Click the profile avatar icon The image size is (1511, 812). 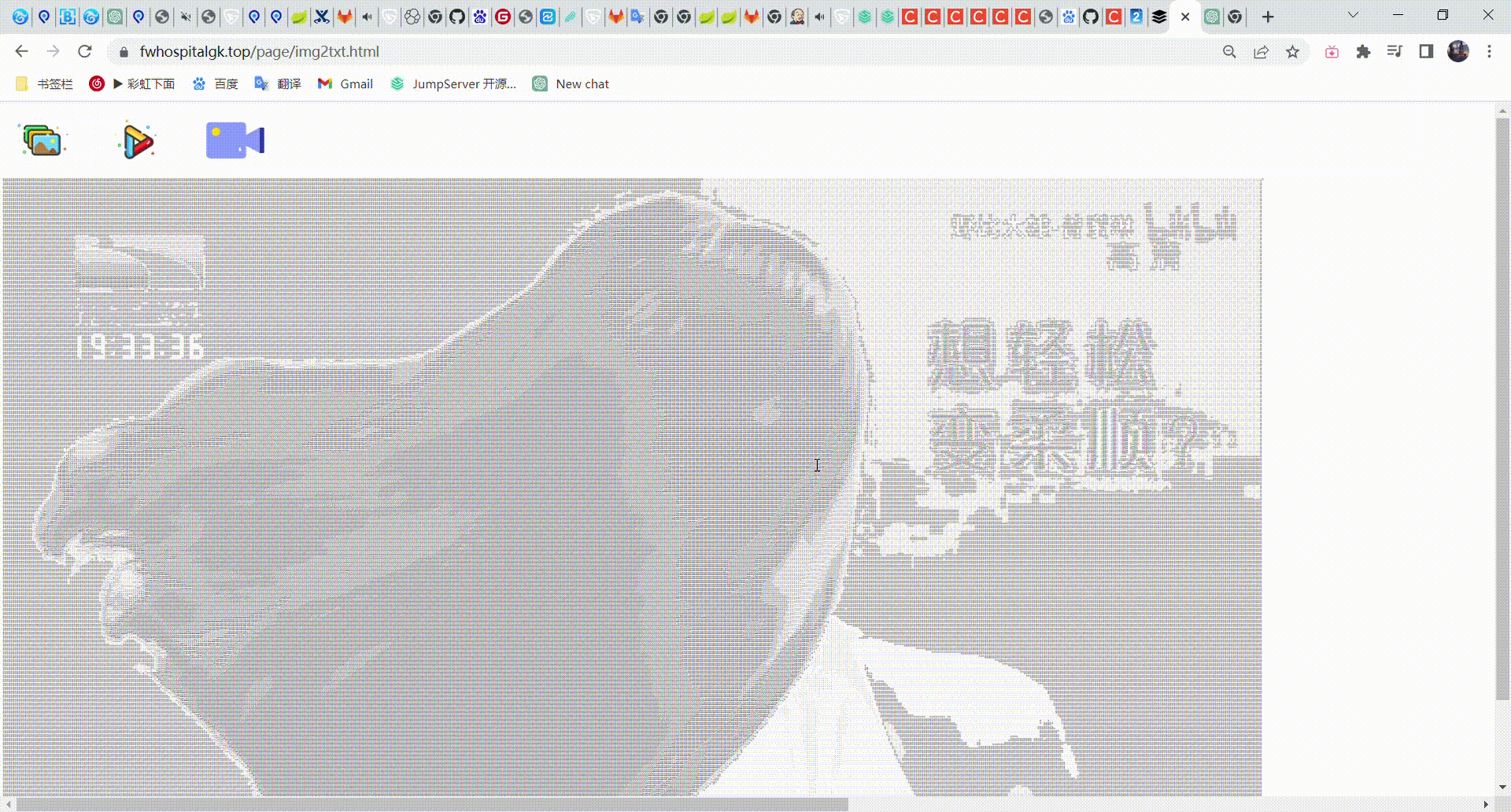click(x=1458, y=52)
